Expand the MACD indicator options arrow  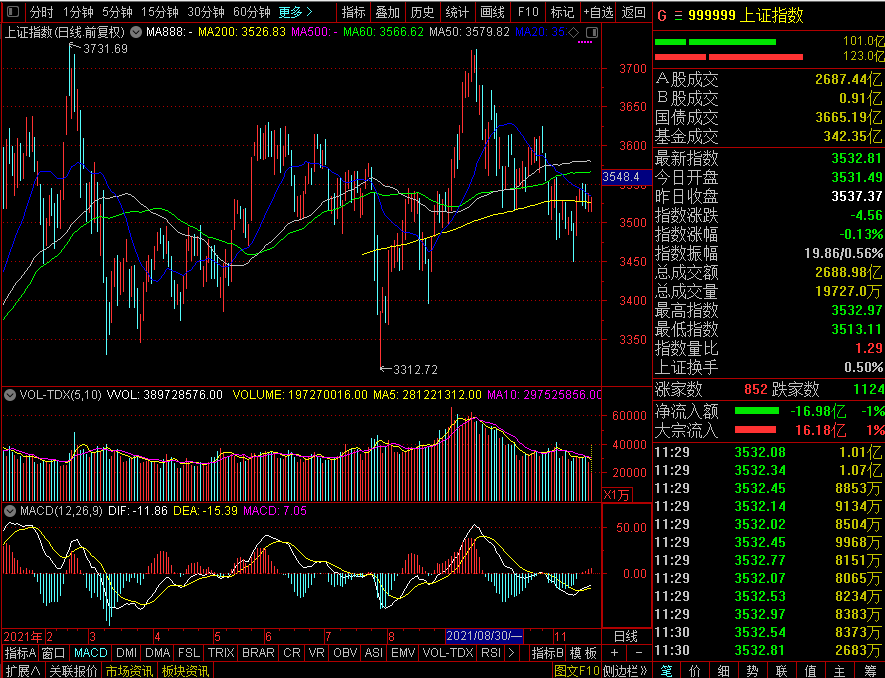click(x=10, y=511)
